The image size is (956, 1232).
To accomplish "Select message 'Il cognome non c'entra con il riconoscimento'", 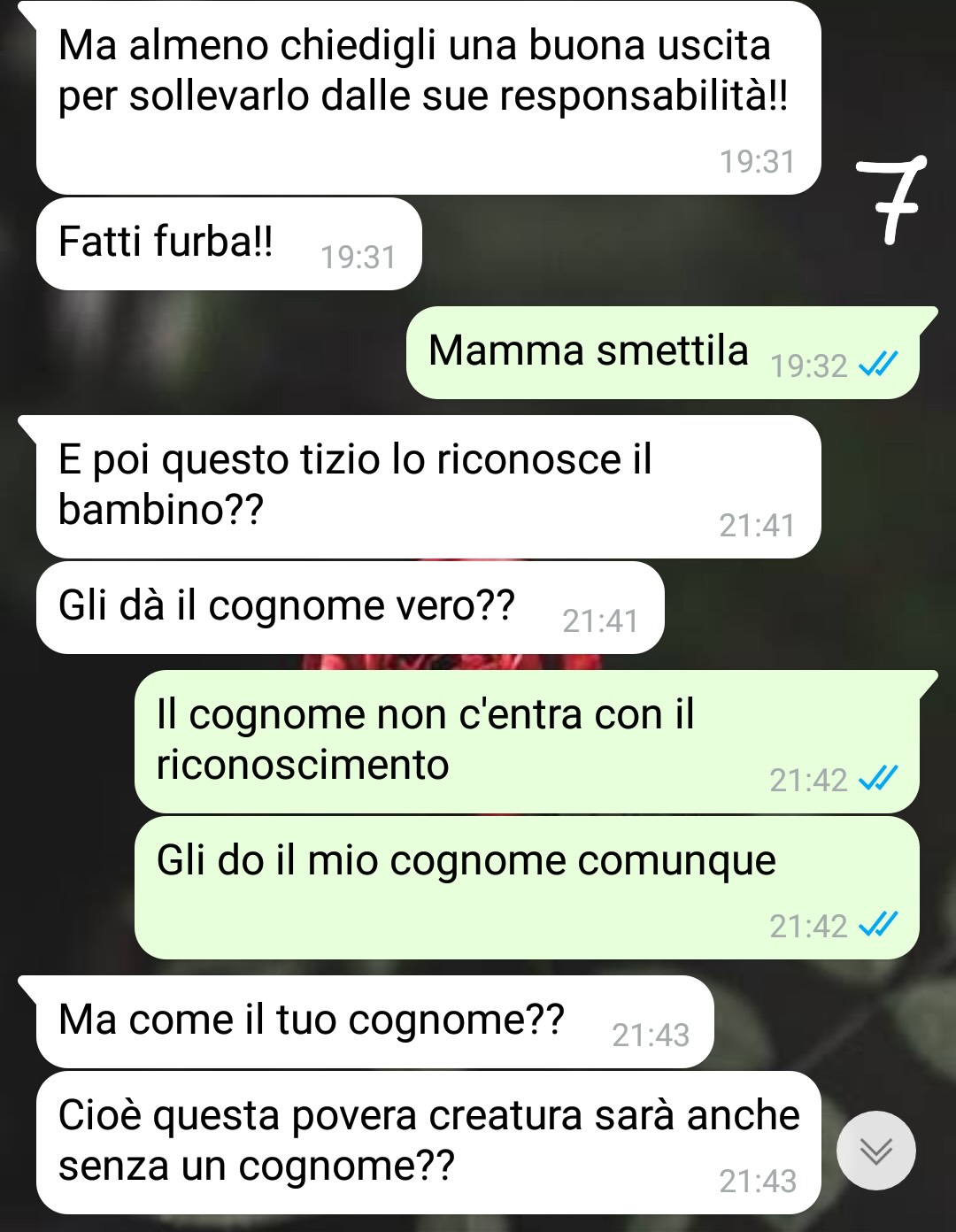I will (x=527, y=742).
